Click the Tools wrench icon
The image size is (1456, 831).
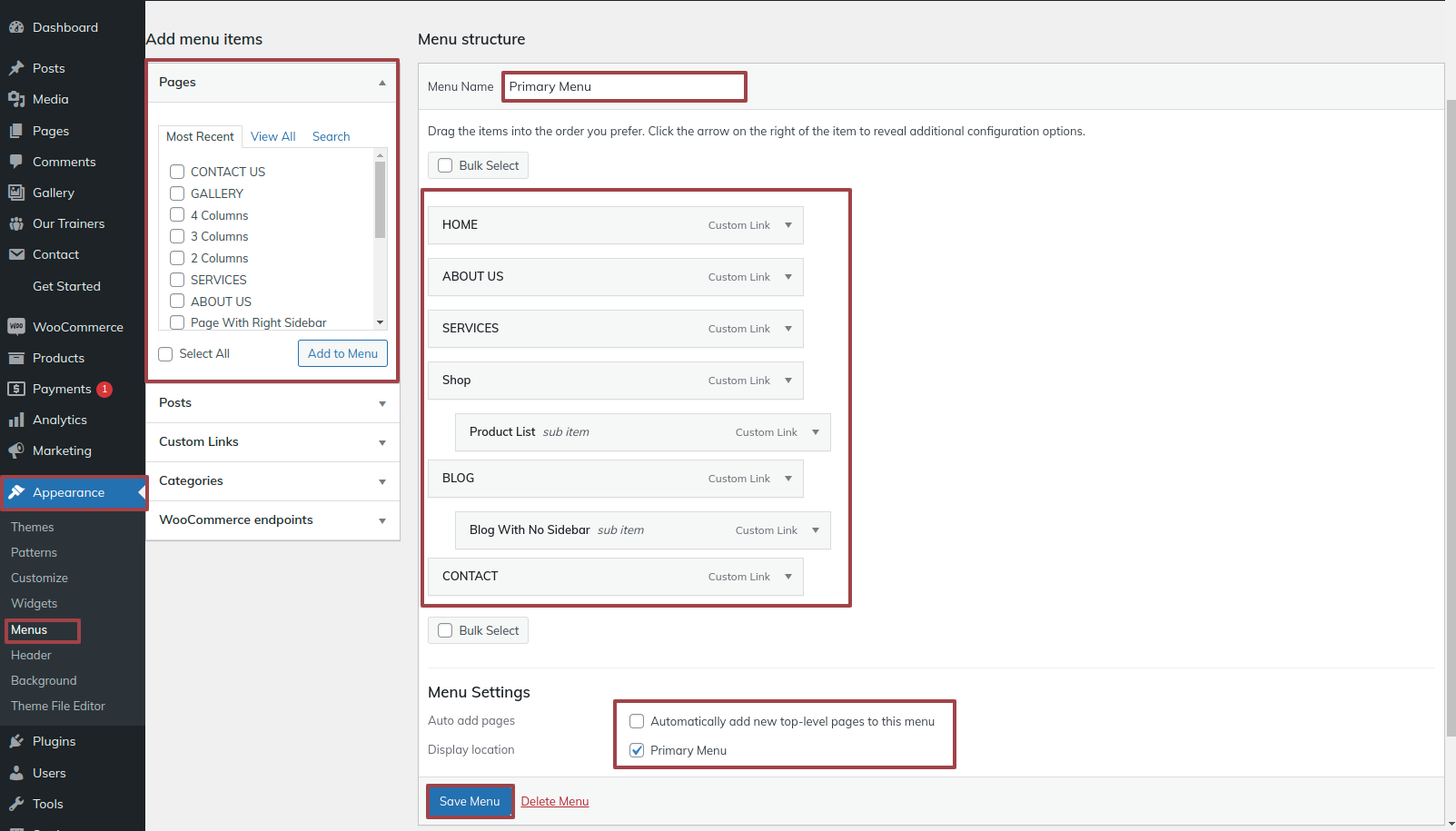click(x=16, y=804)
